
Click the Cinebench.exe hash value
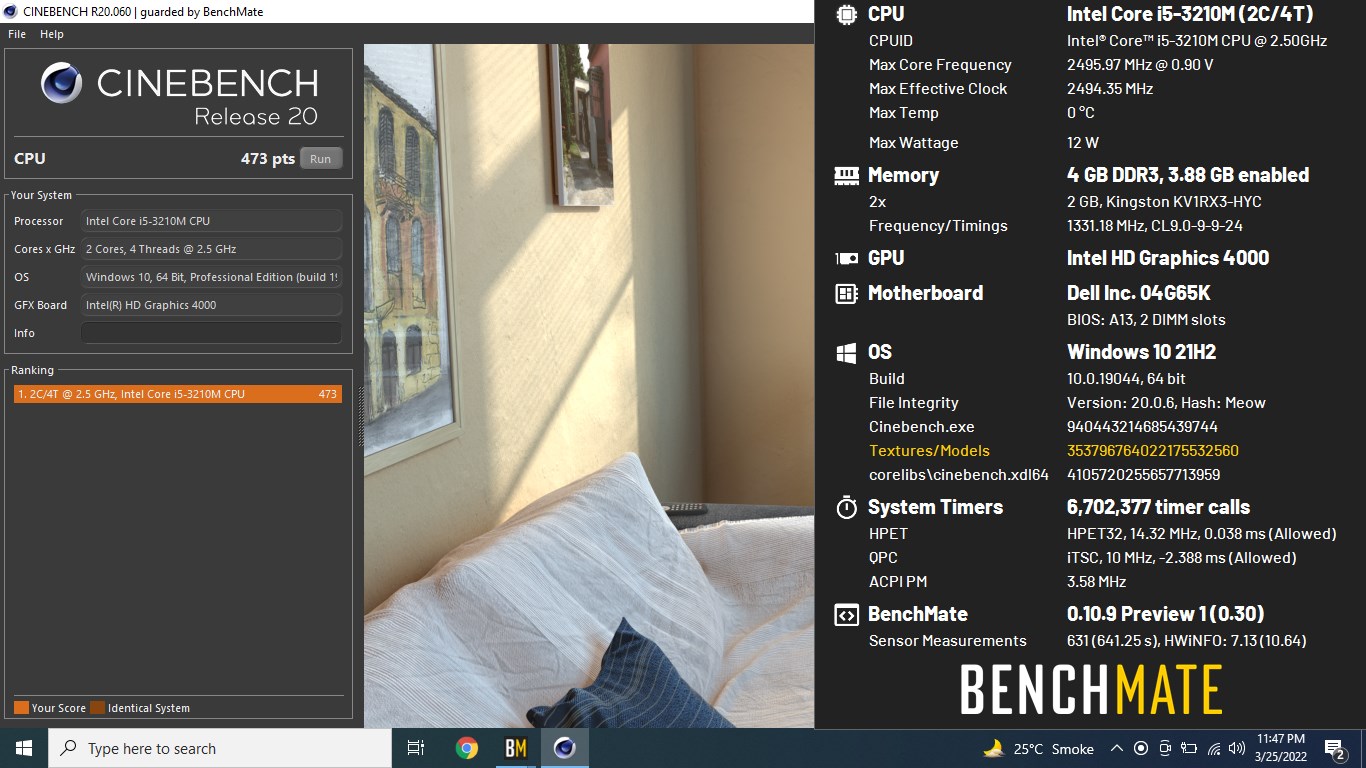click(x=1142, y=427)
